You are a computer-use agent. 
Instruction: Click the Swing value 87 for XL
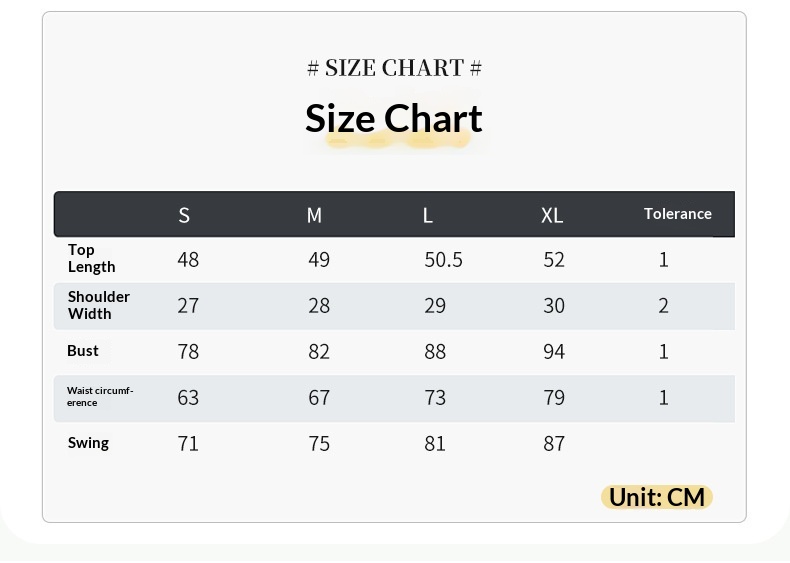click(554, 444)
